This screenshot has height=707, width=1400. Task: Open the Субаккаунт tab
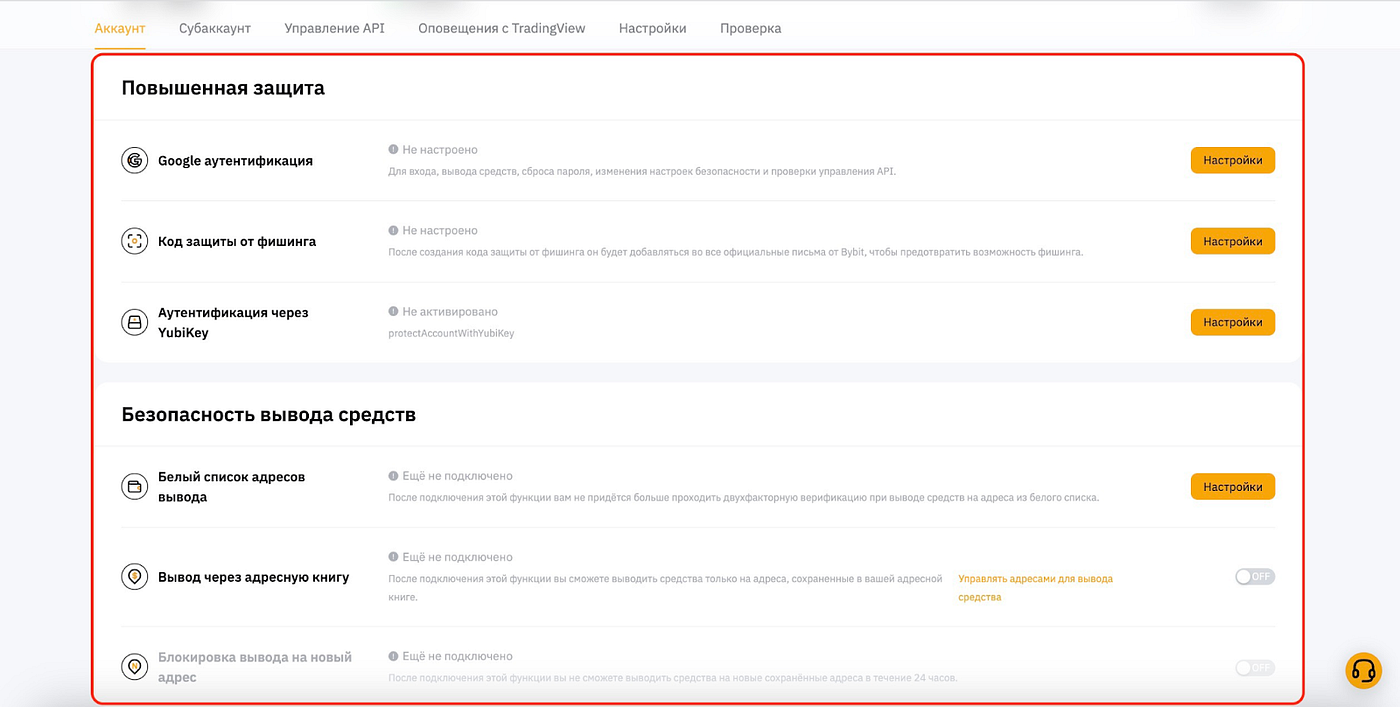pos(215,28)
